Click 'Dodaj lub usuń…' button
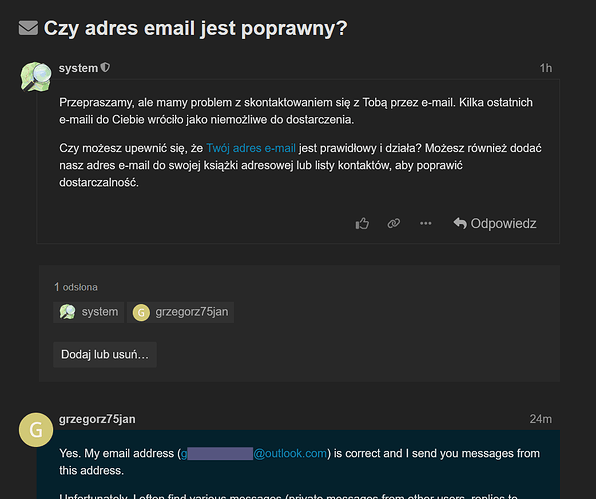Screen dimensions: 596x499 click(x=105, y=355)
